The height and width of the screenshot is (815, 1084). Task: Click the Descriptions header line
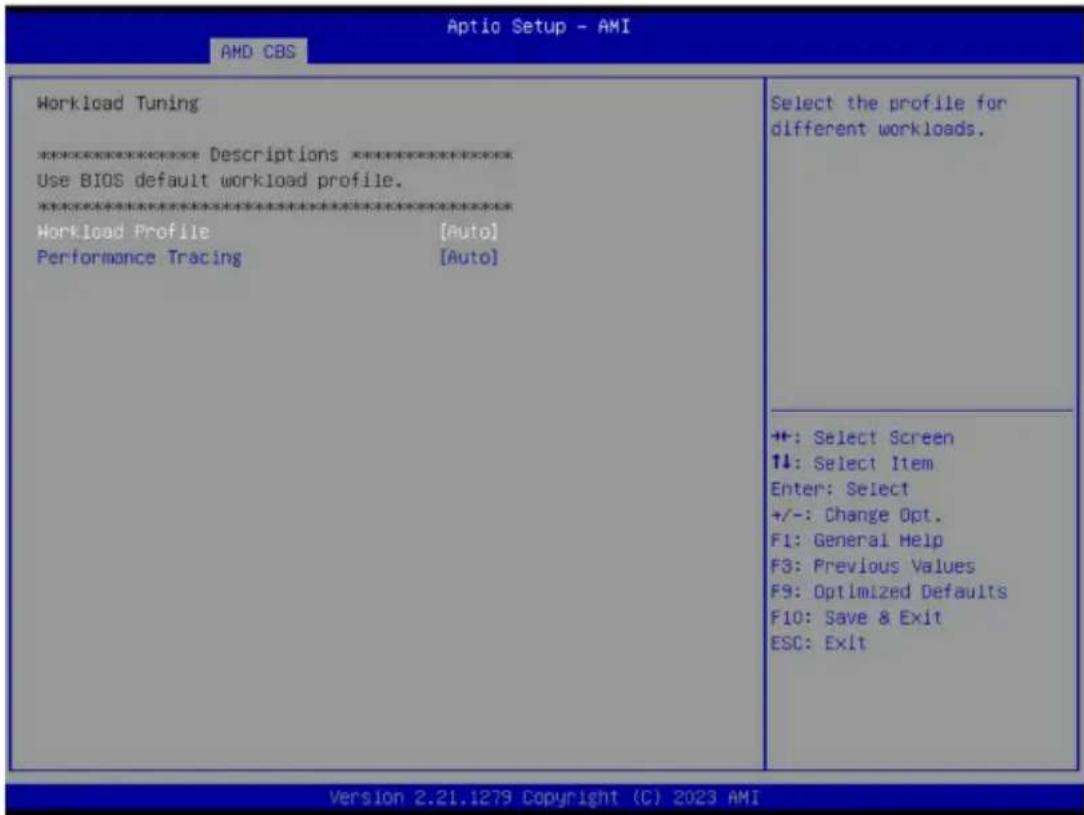(x=274, y=154)
